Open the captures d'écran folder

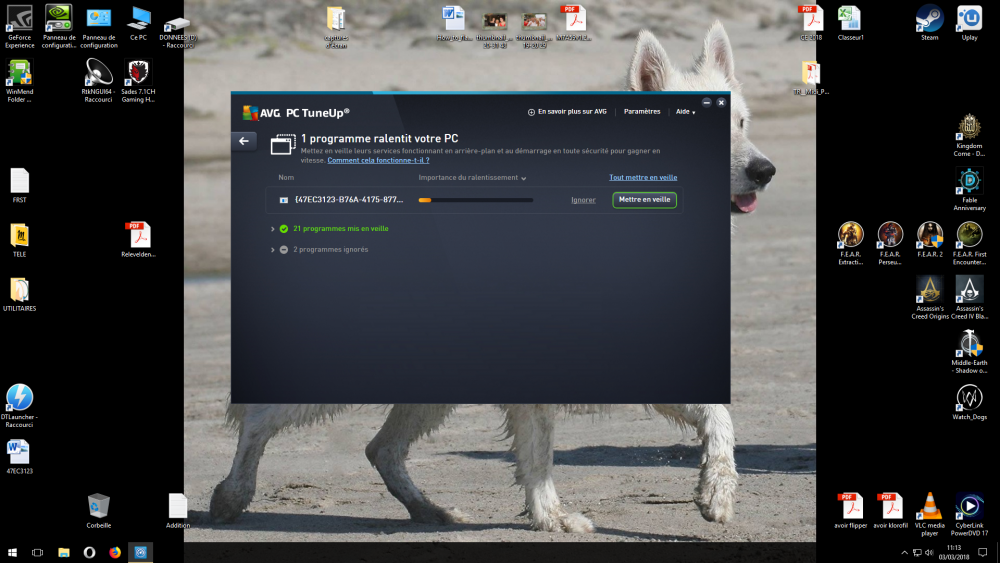coord(336,27)
